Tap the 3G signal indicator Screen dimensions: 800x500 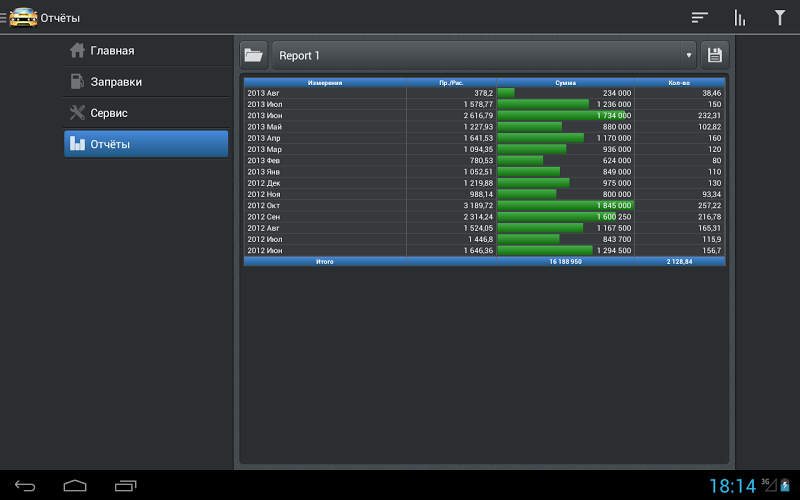click(x=769, y=484)
